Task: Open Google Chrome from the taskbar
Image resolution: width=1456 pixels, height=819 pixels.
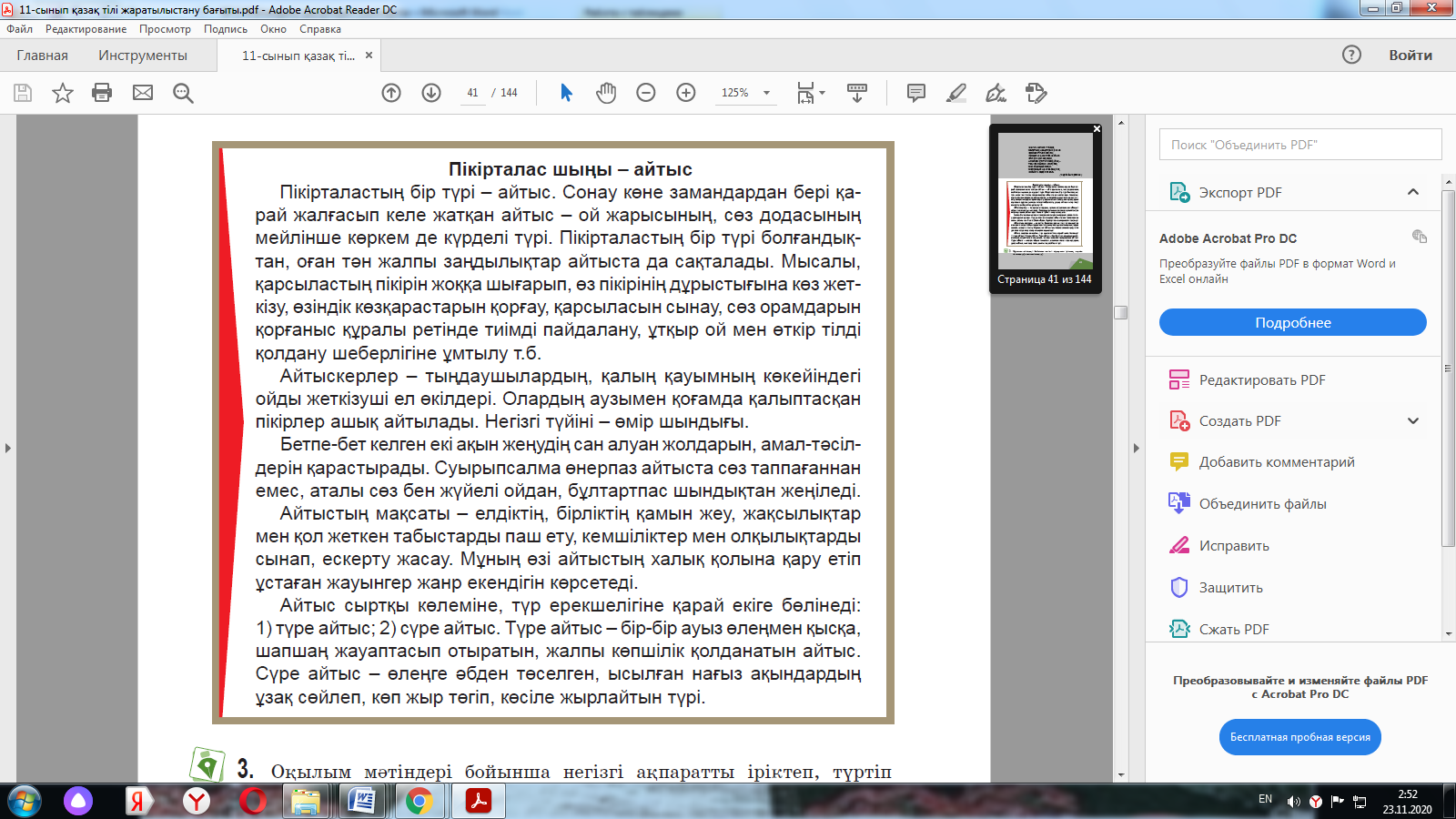Action: click(x=419, y=801)
